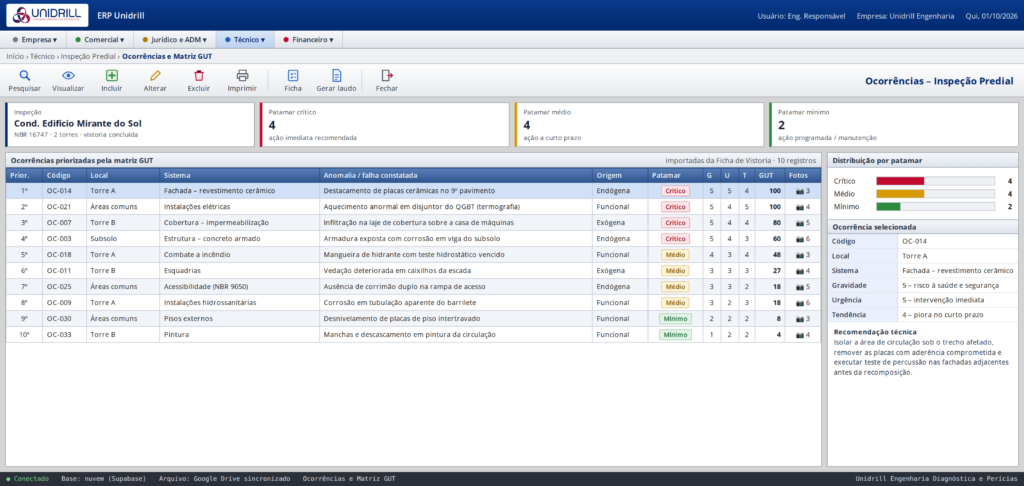The image size is (1024, 486).
Task: Click 'Importadas da Ficha de Vistoria' label
Action: (x=718, y=160)
